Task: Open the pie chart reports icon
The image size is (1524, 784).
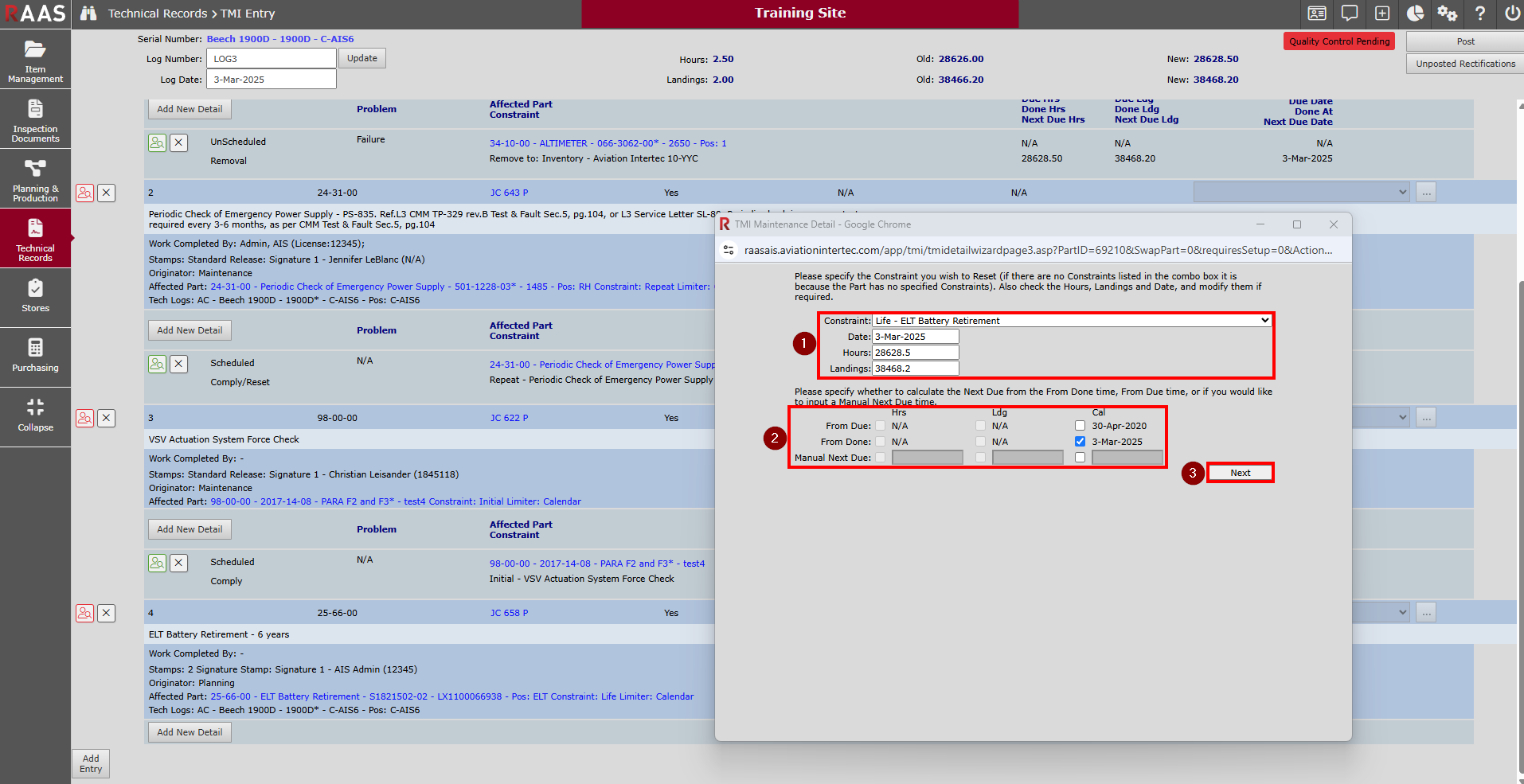Action: (x=1415, y=14)
